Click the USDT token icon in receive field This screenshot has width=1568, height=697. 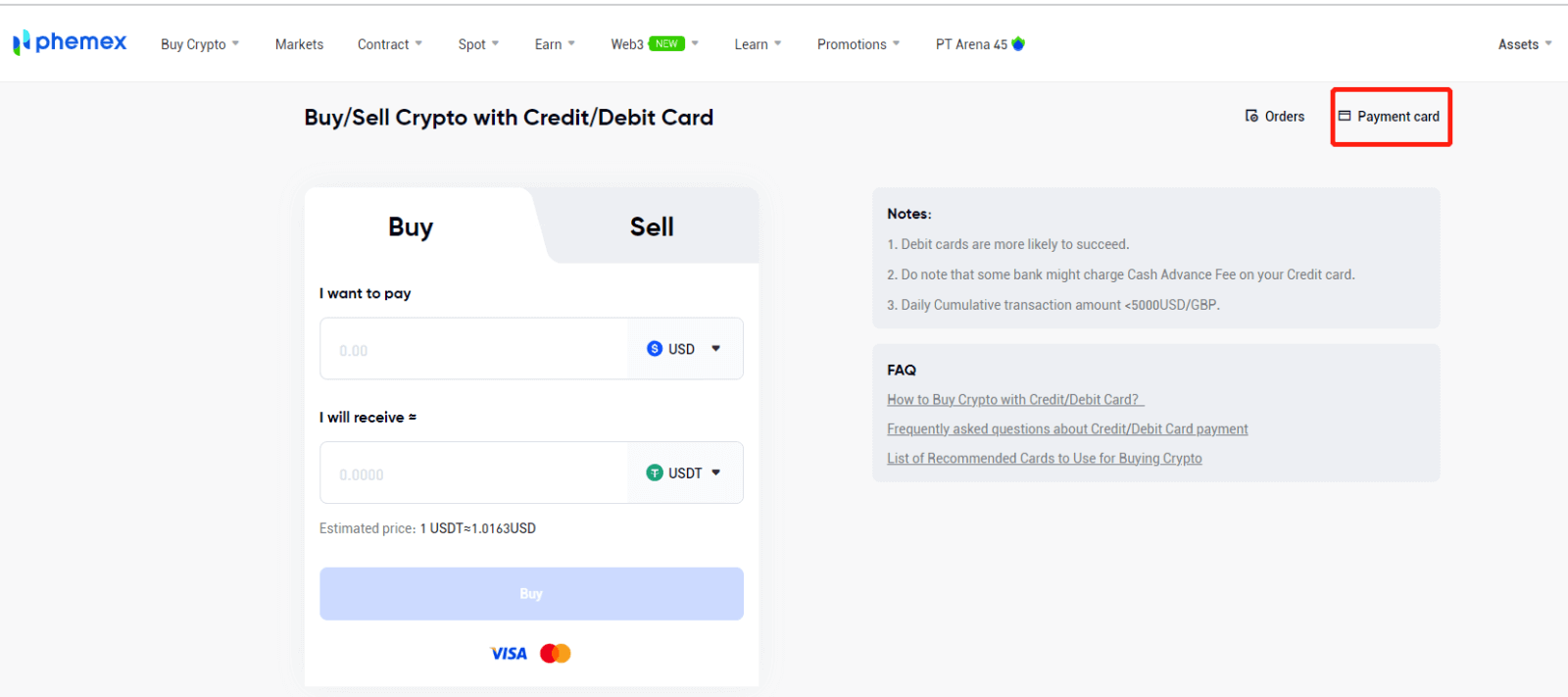pos(655,472)
